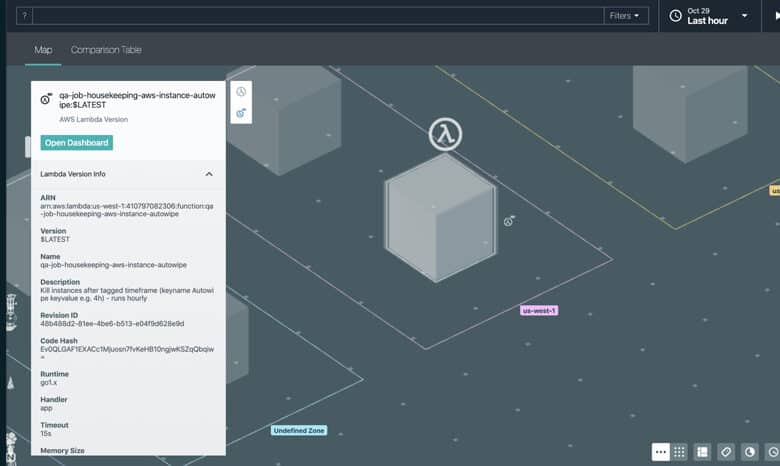Click the Lambda version icon beside the title
This screenshot has height=466, width=780.
[46, 99]
